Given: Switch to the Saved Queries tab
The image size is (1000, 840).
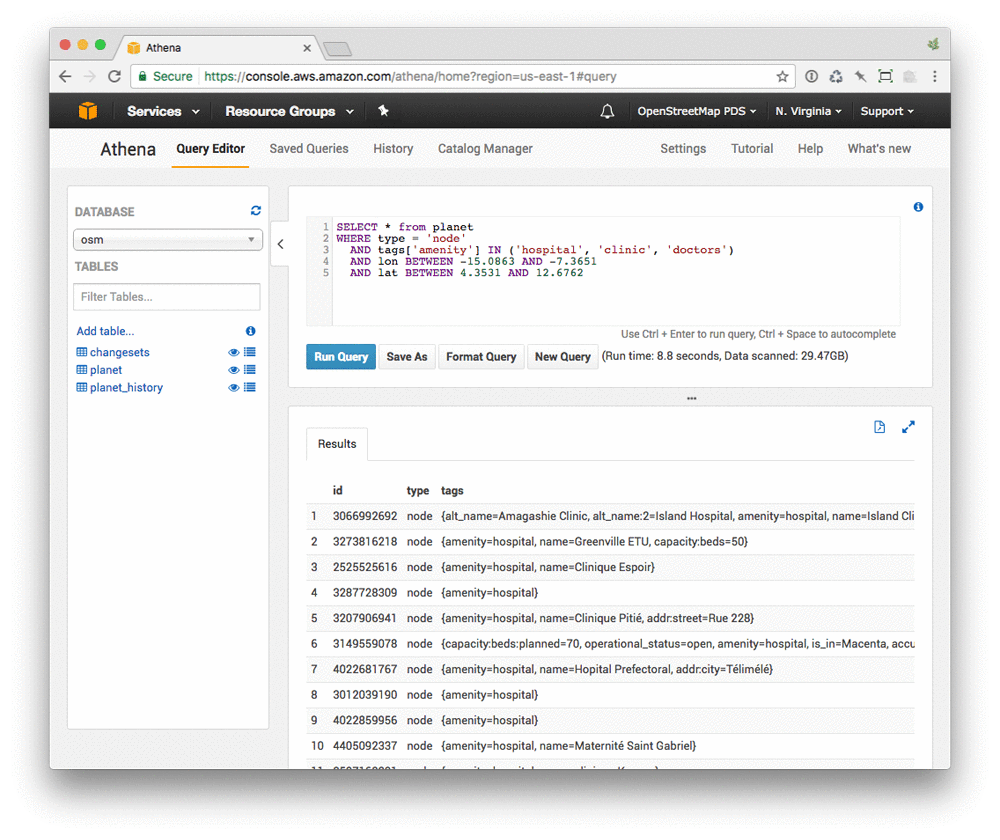Looking at the screenshot, I should [309, 149].
